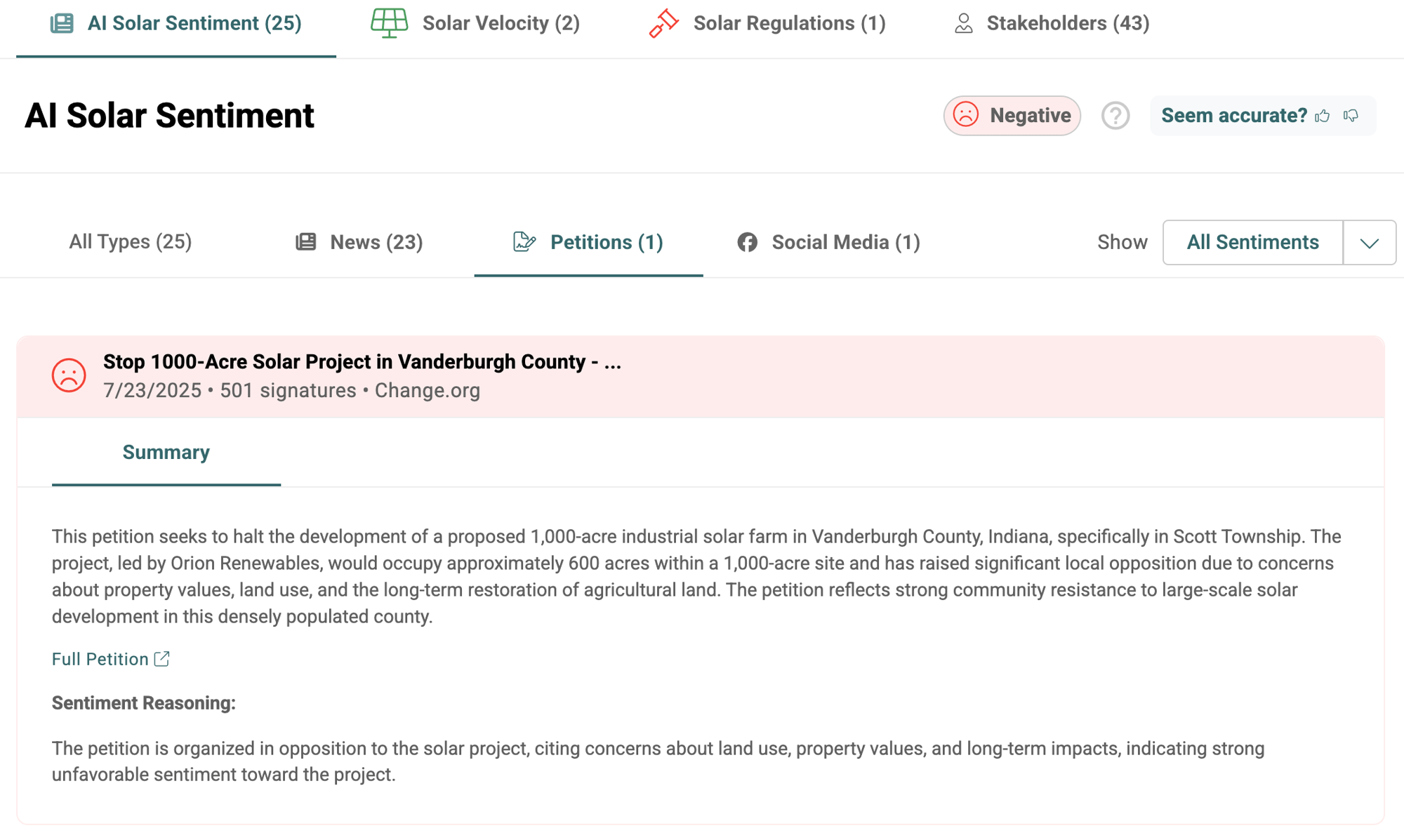Viewport: 1404px width, 840px height.
Task: Give thumbs down on sentiment accuracy
Action: (1351, 115)
